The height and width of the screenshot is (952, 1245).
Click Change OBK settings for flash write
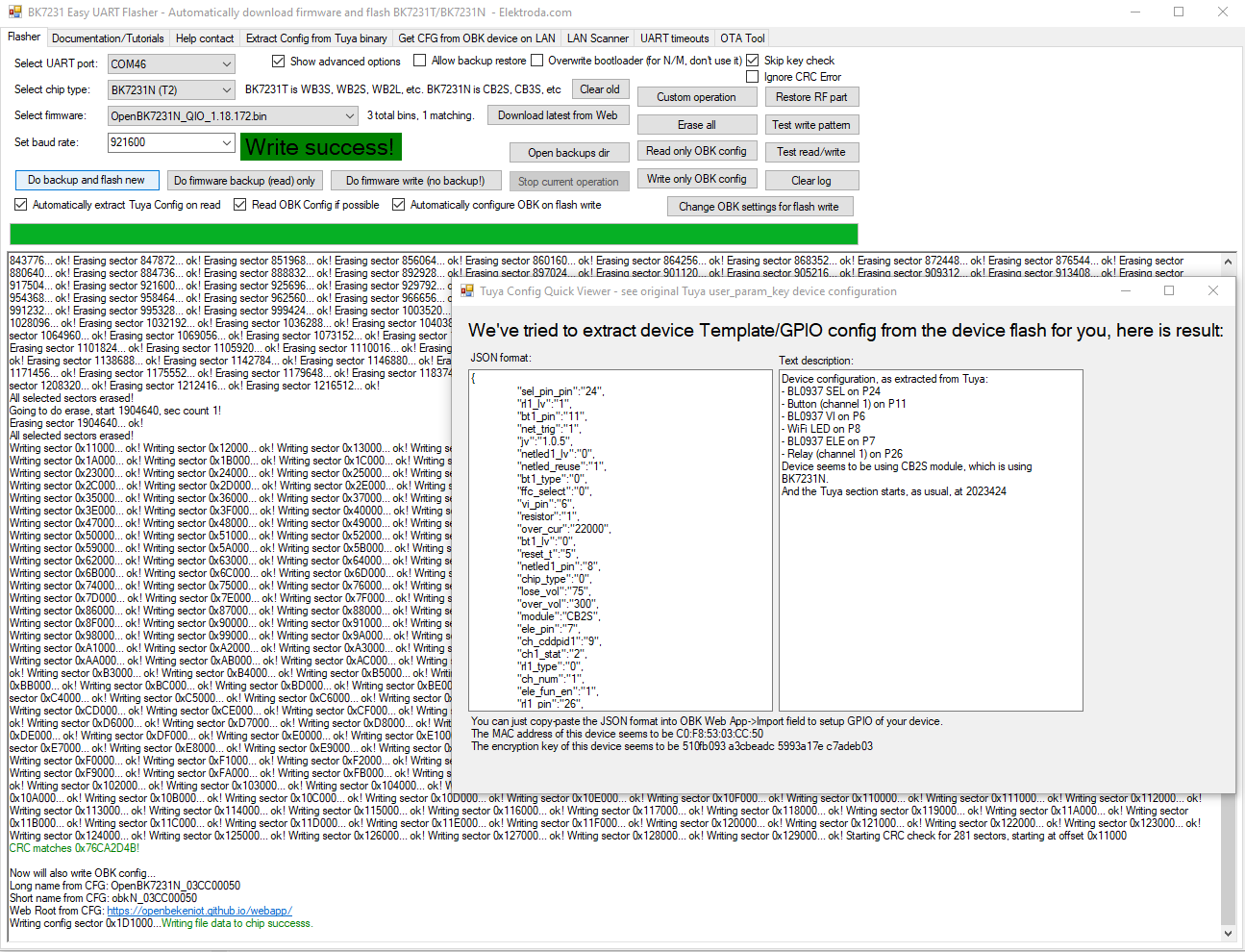point(759,207)
